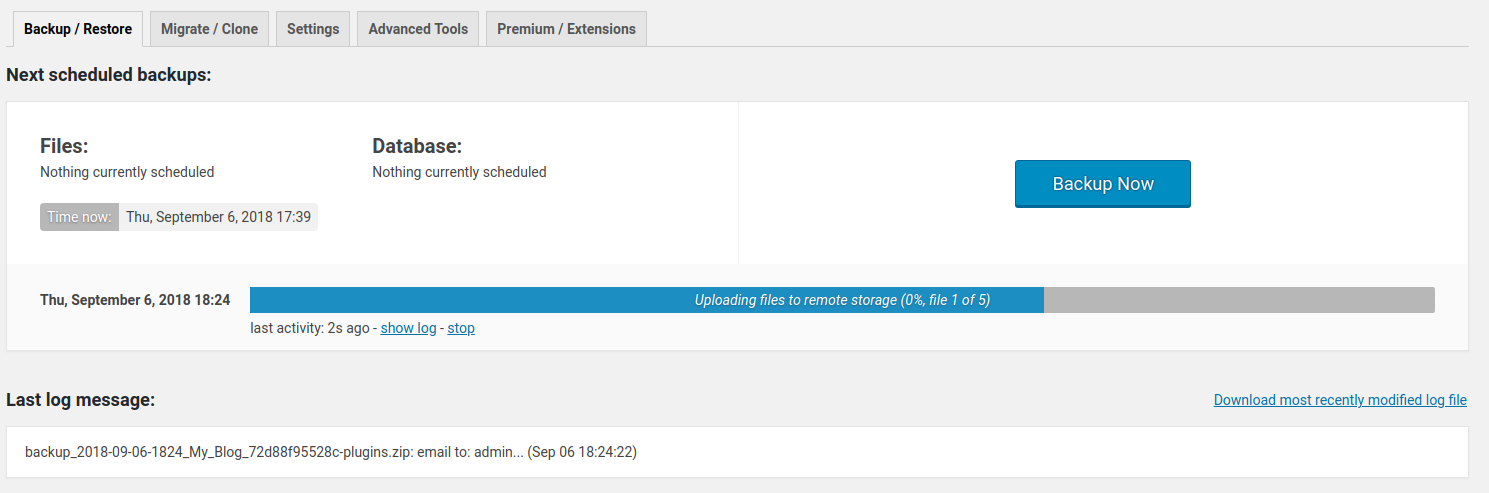Screen dimensions: 1489x493
Task: Open the Backup / Restore tab
Action: pyautogui.click(x=78, y=29)
